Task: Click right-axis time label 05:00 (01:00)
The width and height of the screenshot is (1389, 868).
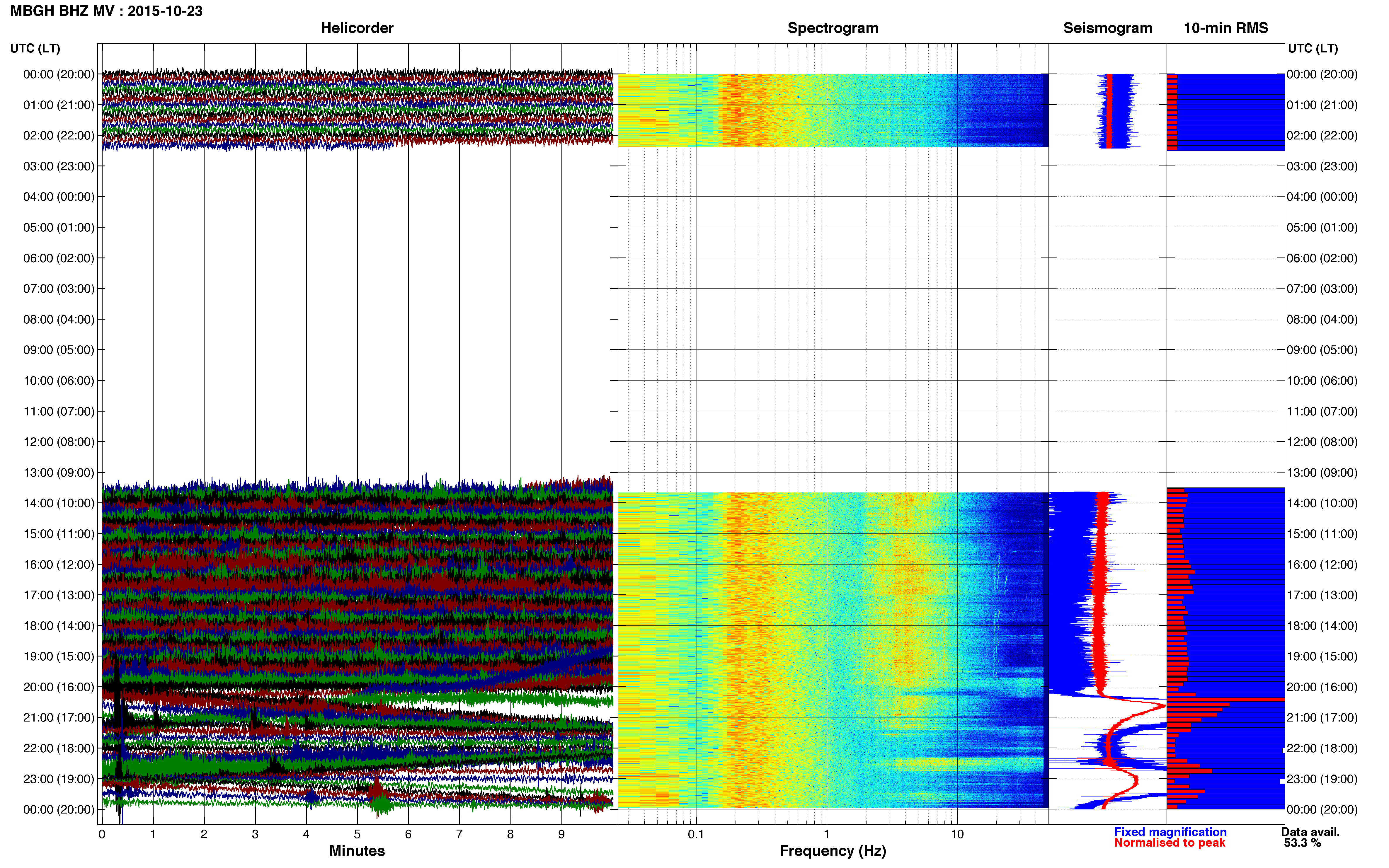Action: click(x=1322, y=227)
